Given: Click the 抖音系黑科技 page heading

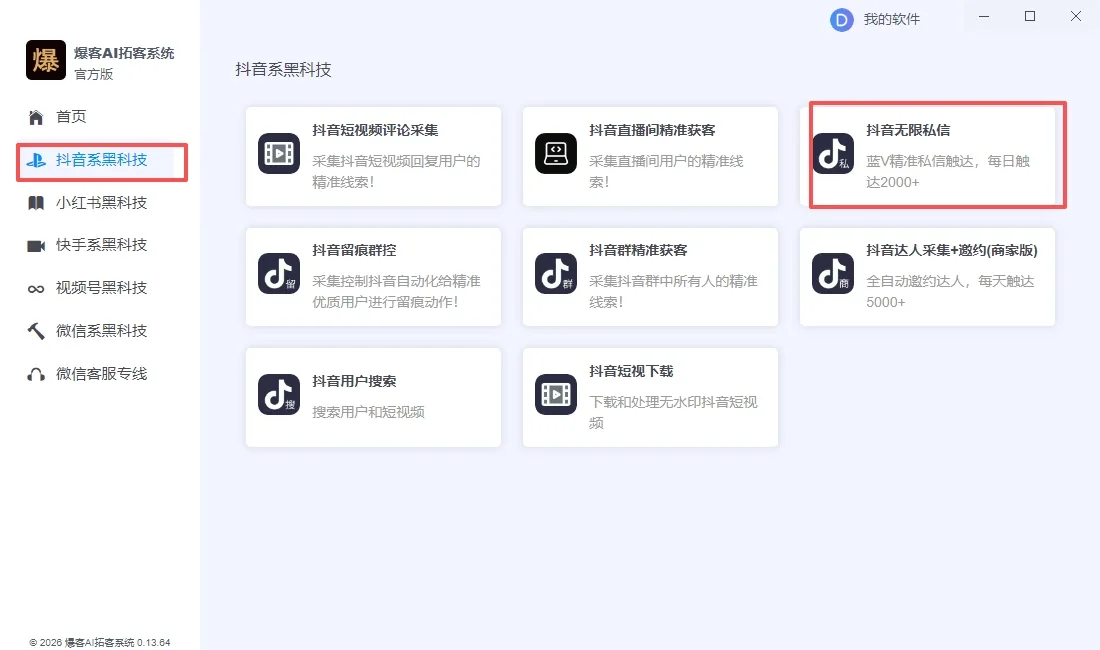Looking at the screenshot, I should pyautogui.click(x=283, y=70).
